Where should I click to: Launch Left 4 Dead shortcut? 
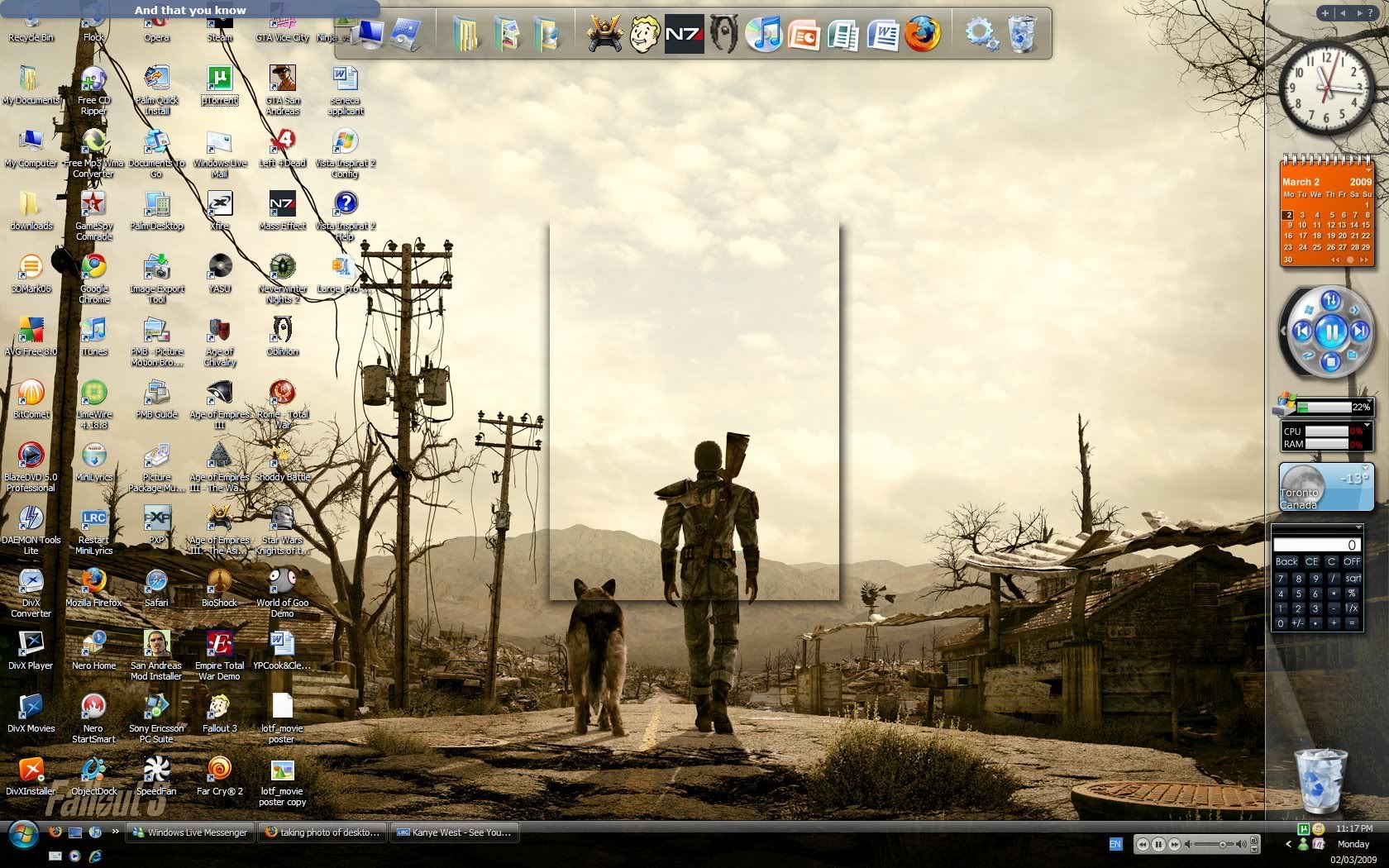point(283,149)
